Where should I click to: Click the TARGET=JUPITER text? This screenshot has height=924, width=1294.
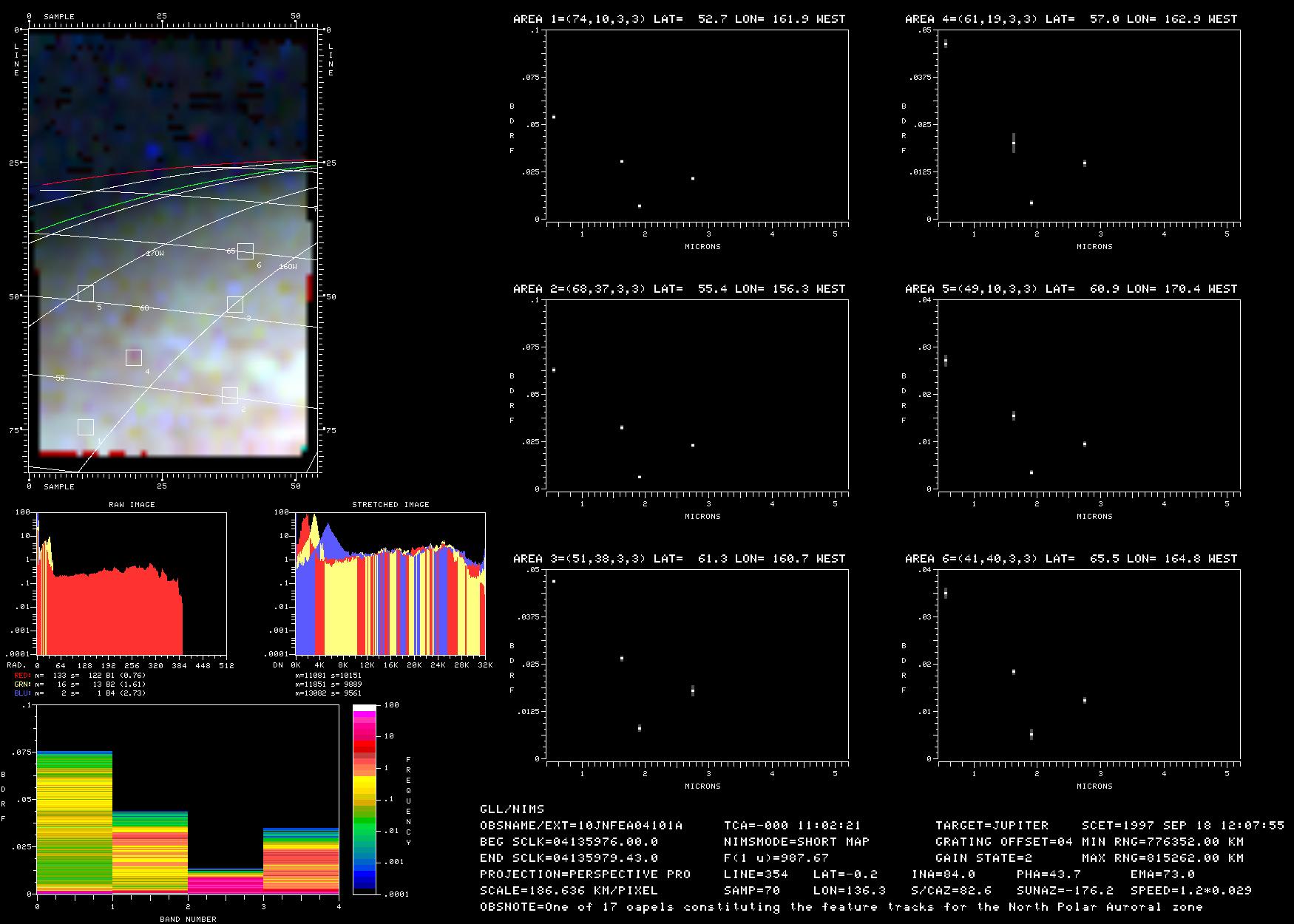(x=992, y=826)
